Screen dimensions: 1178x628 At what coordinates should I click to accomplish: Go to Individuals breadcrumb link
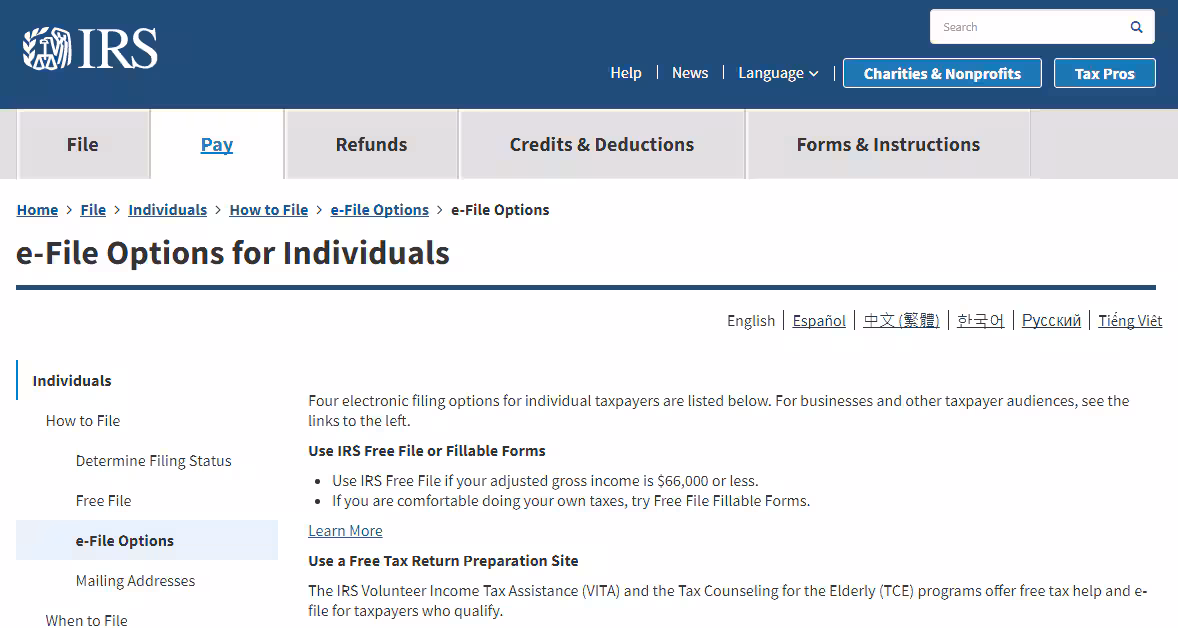click(x=168, y=210)
